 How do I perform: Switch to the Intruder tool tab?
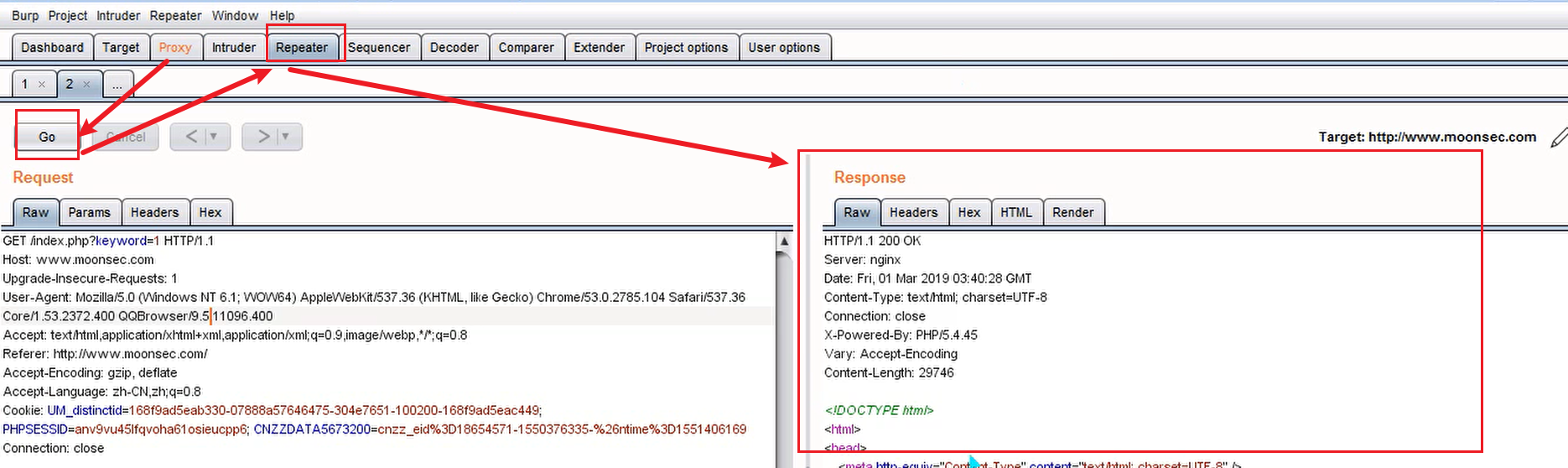point(234,47)
